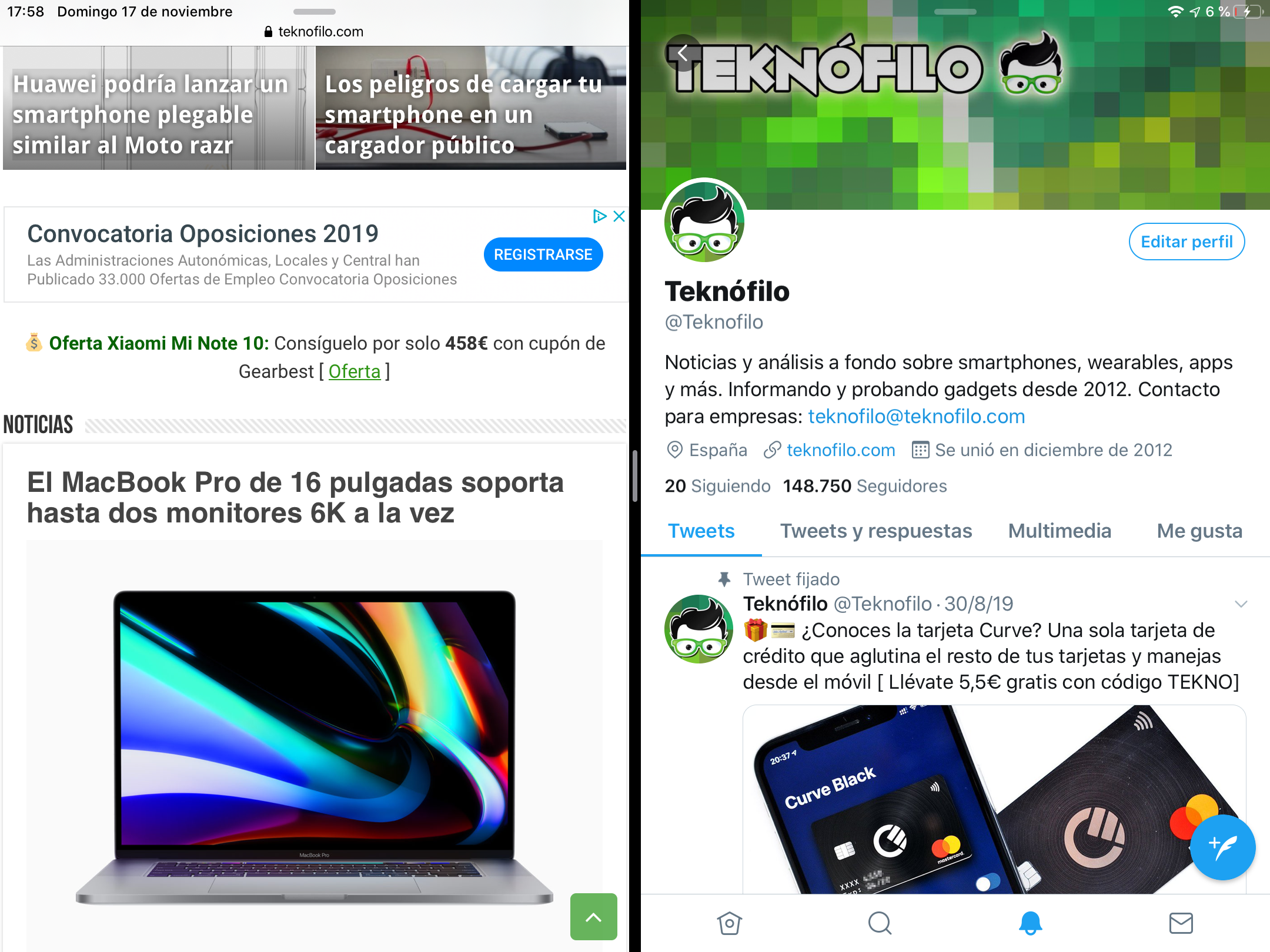Tap the green scroll-to-top arrow button
Viewport: 1270px width, 952px height.
pos(593,916)
